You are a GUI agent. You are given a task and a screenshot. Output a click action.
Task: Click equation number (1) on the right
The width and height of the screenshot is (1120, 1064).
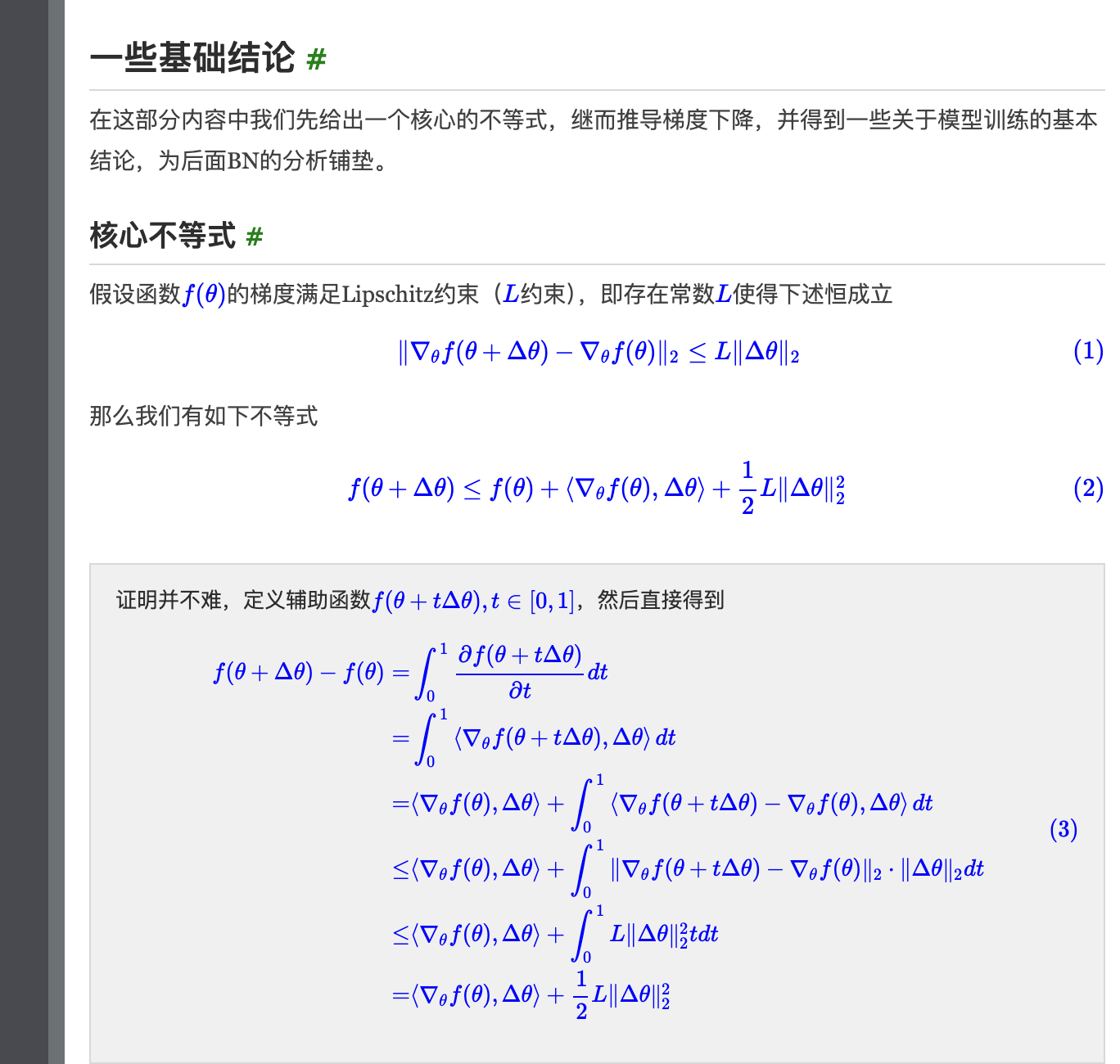coord(1088,352)
